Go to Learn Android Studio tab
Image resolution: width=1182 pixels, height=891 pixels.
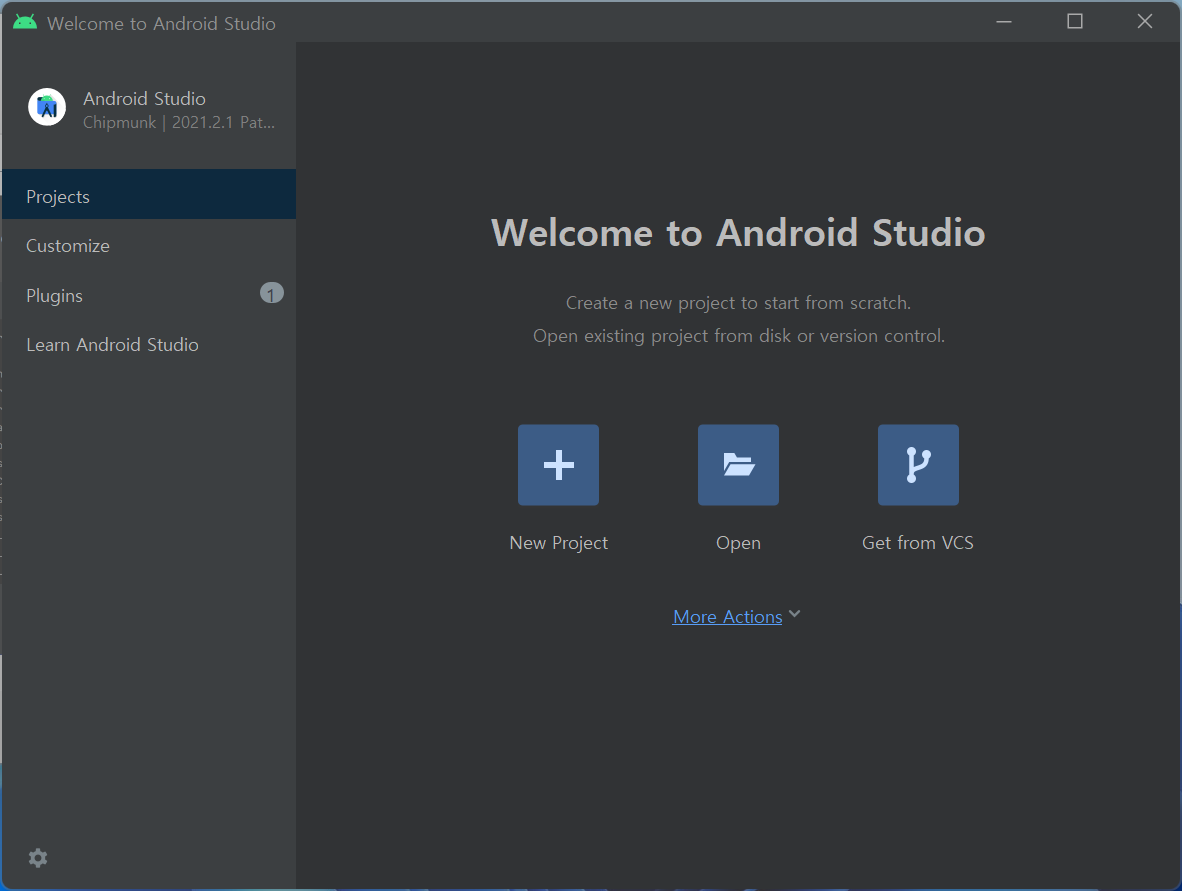pyautogui.click(x=149, y=344)
